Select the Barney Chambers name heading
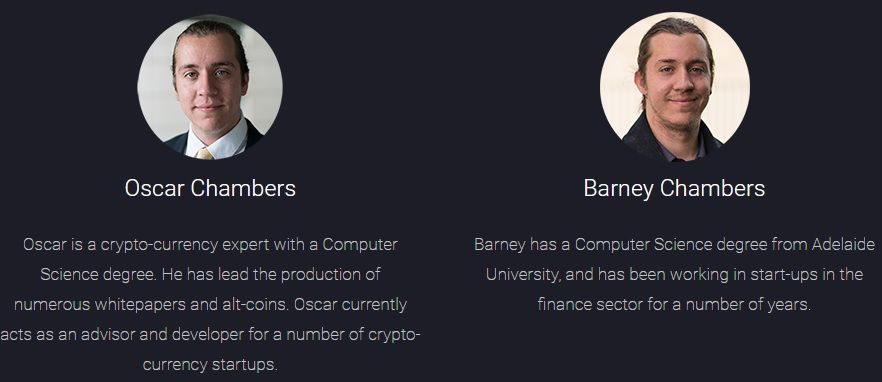The height and width of the screenshot is (382, 882). point(674,188)
